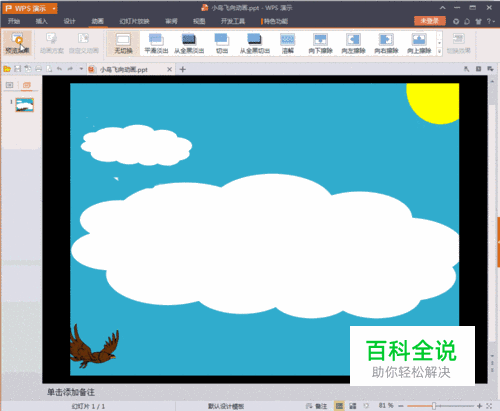Click the Open folder icon in quick toolbar
This screenshot has width=500, height=411.
click(7, 69)
